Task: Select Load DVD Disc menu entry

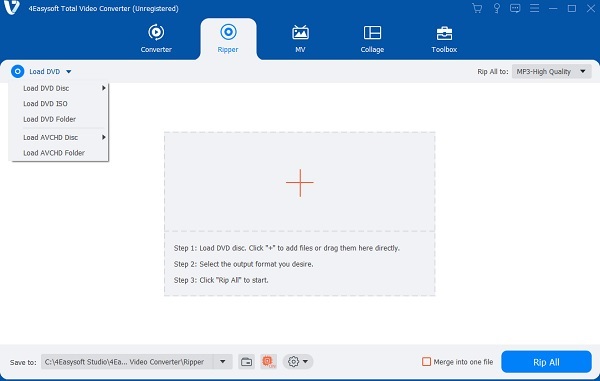Action: (x=59, y=88)
